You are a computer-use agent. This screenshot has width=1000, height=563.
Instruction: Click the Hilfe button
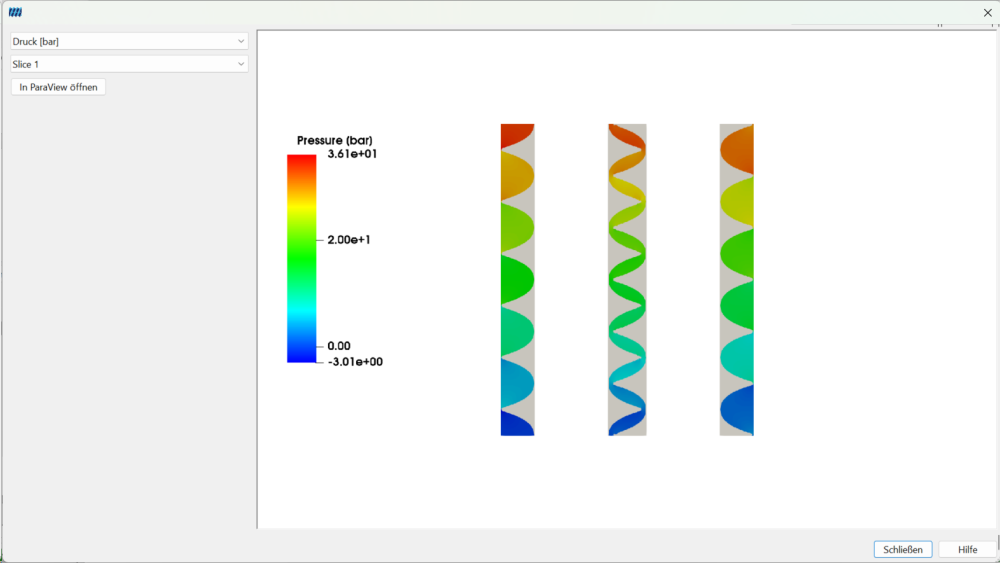(x=967, y=550)
